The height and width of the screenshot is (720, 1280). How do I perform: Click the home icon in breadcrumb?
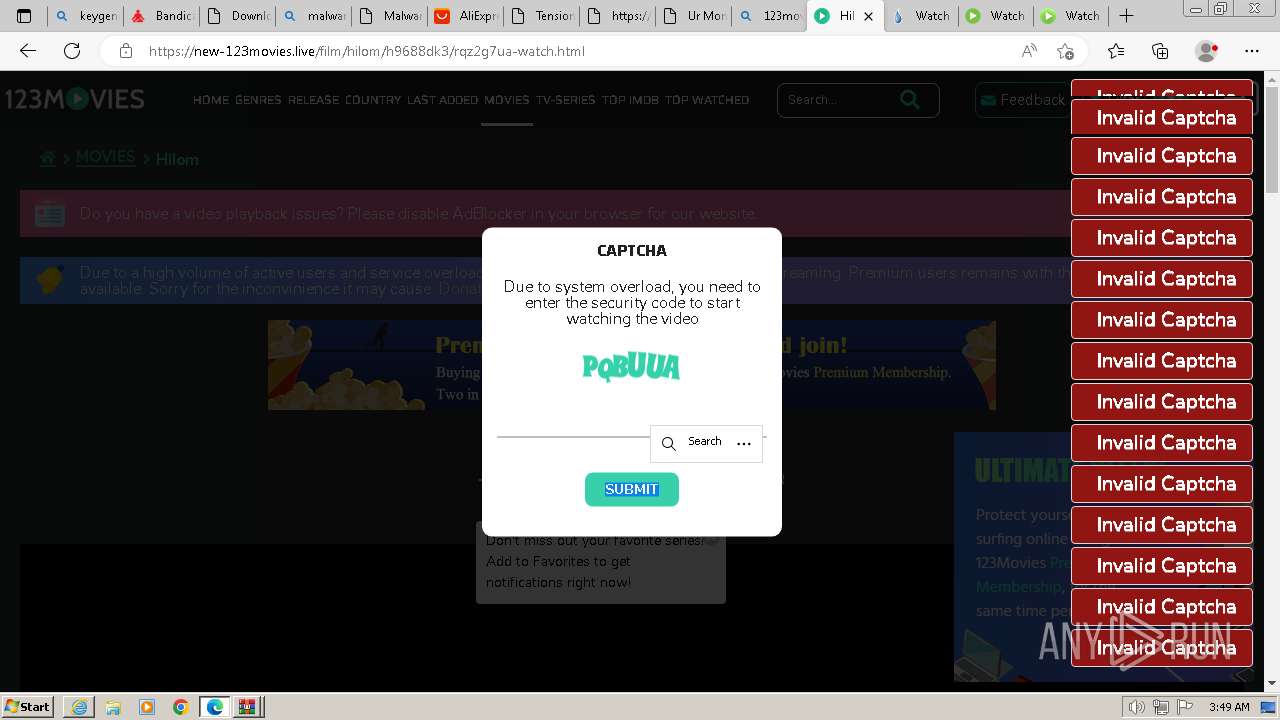click(x=47, y=158)
